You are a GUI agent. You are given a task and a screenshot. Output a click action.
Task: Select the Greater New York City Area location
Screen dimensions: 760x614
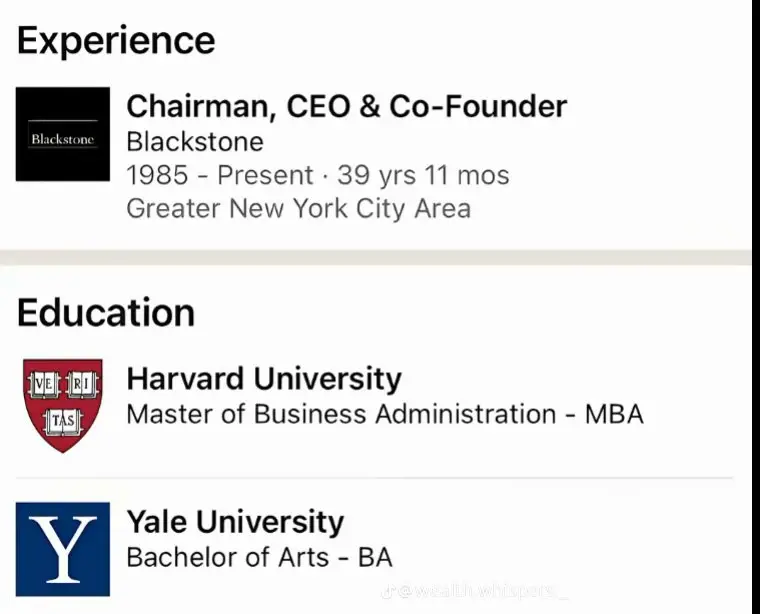298,209
